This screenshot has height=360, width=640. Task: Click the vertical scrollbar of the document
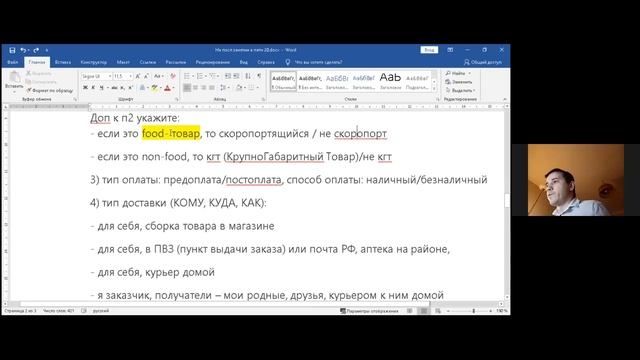[507, 201]
